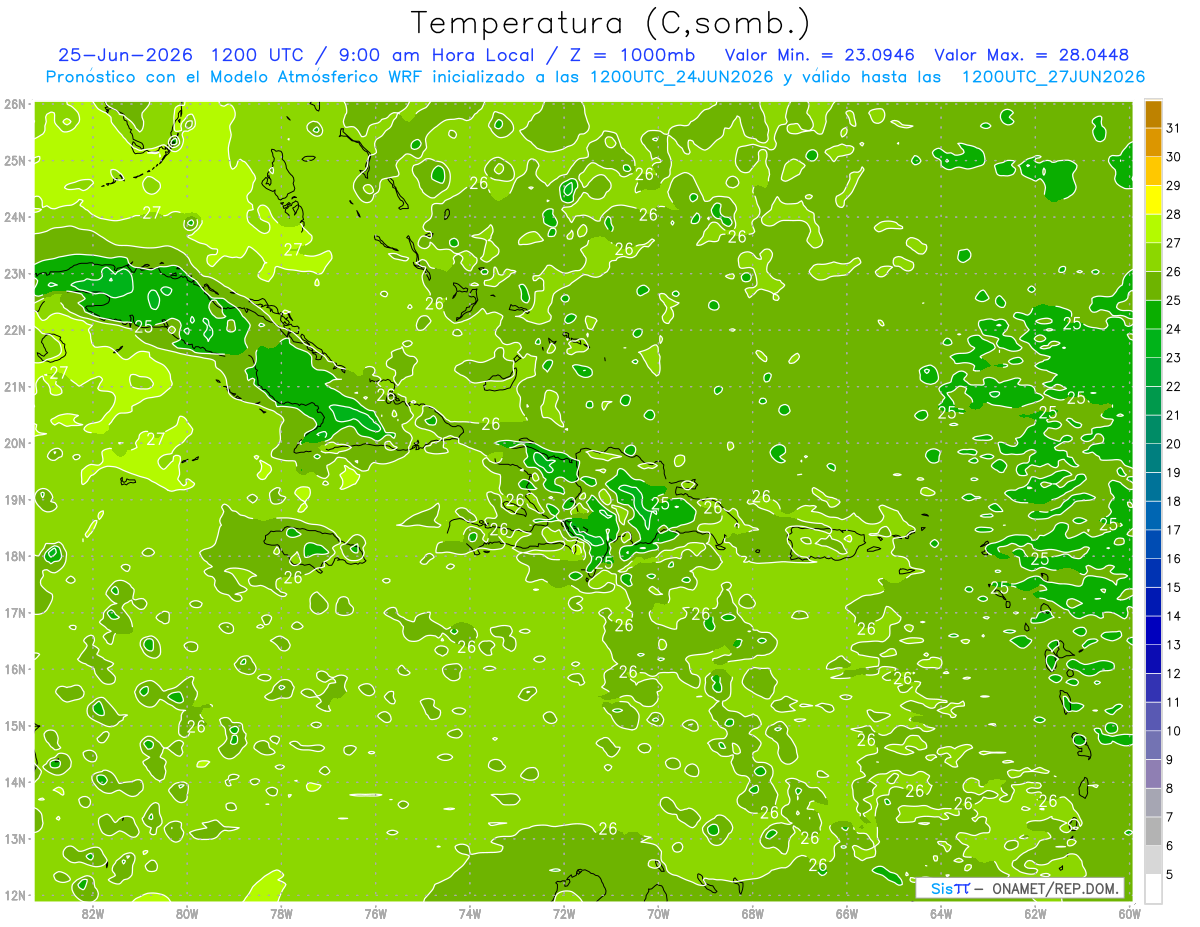
Task: Click the colorbar label "24"
Action: [x=1173, y=329]
